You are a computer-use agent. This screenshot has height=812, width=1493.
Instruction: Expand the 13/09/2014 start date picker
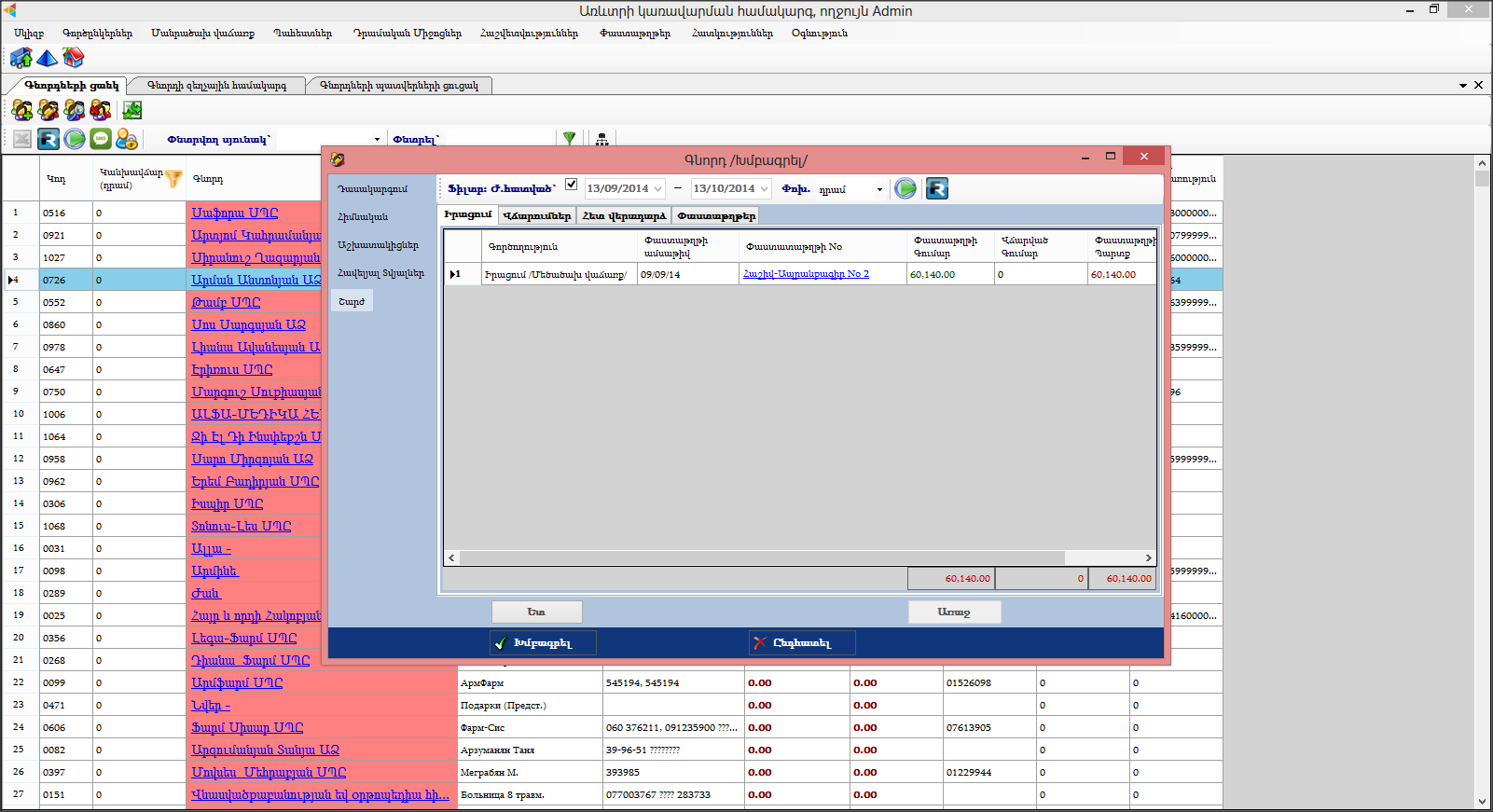pos(657,189)
